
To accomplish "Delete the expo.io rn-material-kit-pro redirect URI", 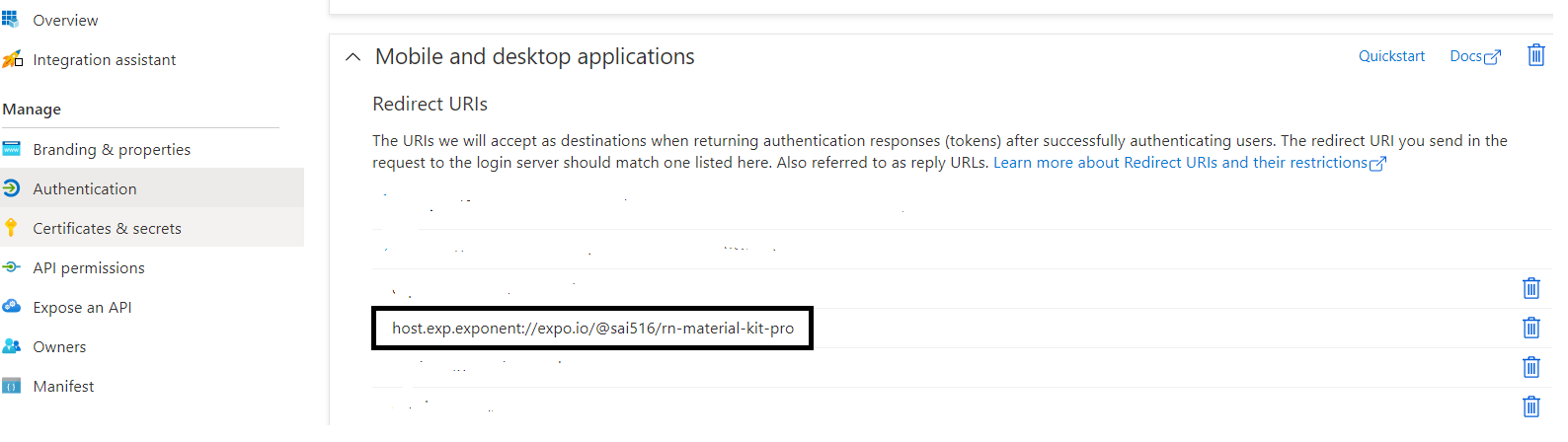I will click(1530, 328).
